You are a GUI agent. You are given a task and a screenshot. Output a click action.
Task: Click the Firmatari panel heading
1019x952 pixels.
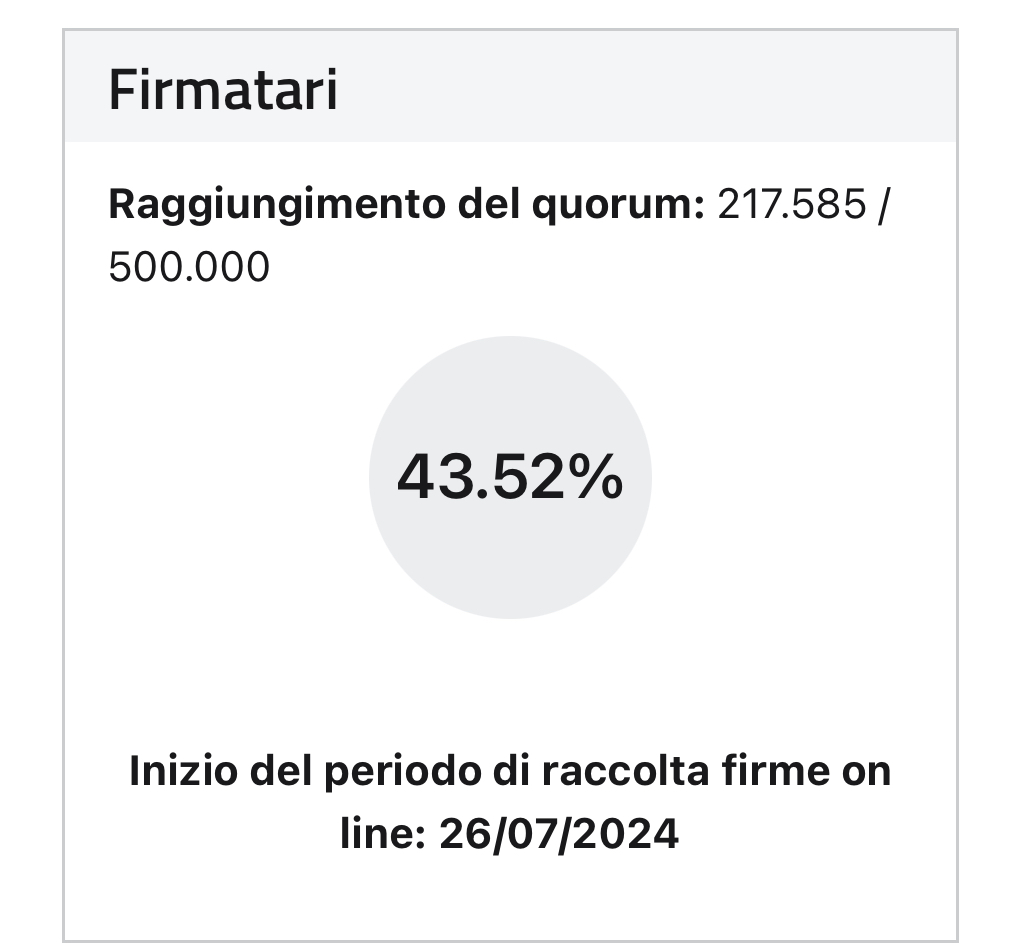[x=223, y=90]
